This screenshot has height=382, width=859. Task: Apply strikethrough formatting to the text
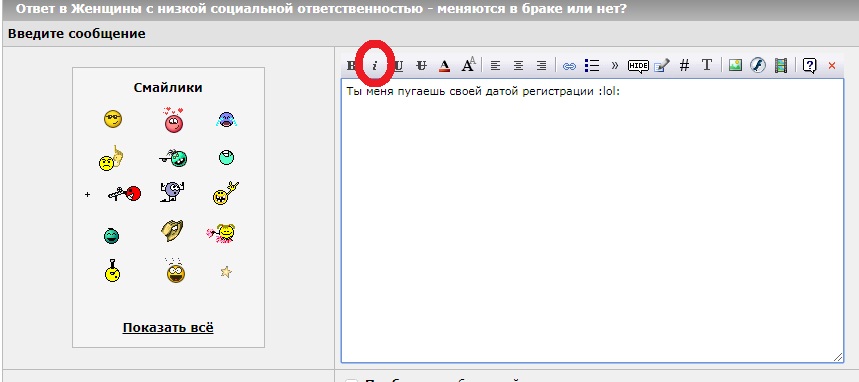tap(421, 66)
